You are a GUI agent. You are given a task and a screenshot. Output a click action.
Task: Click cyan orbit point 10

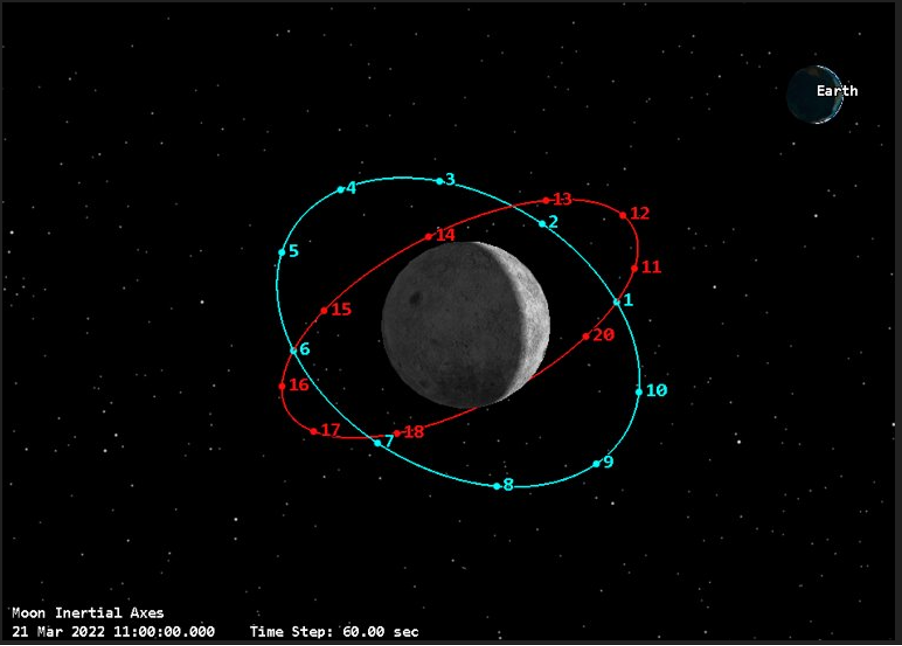click(639, 392)
